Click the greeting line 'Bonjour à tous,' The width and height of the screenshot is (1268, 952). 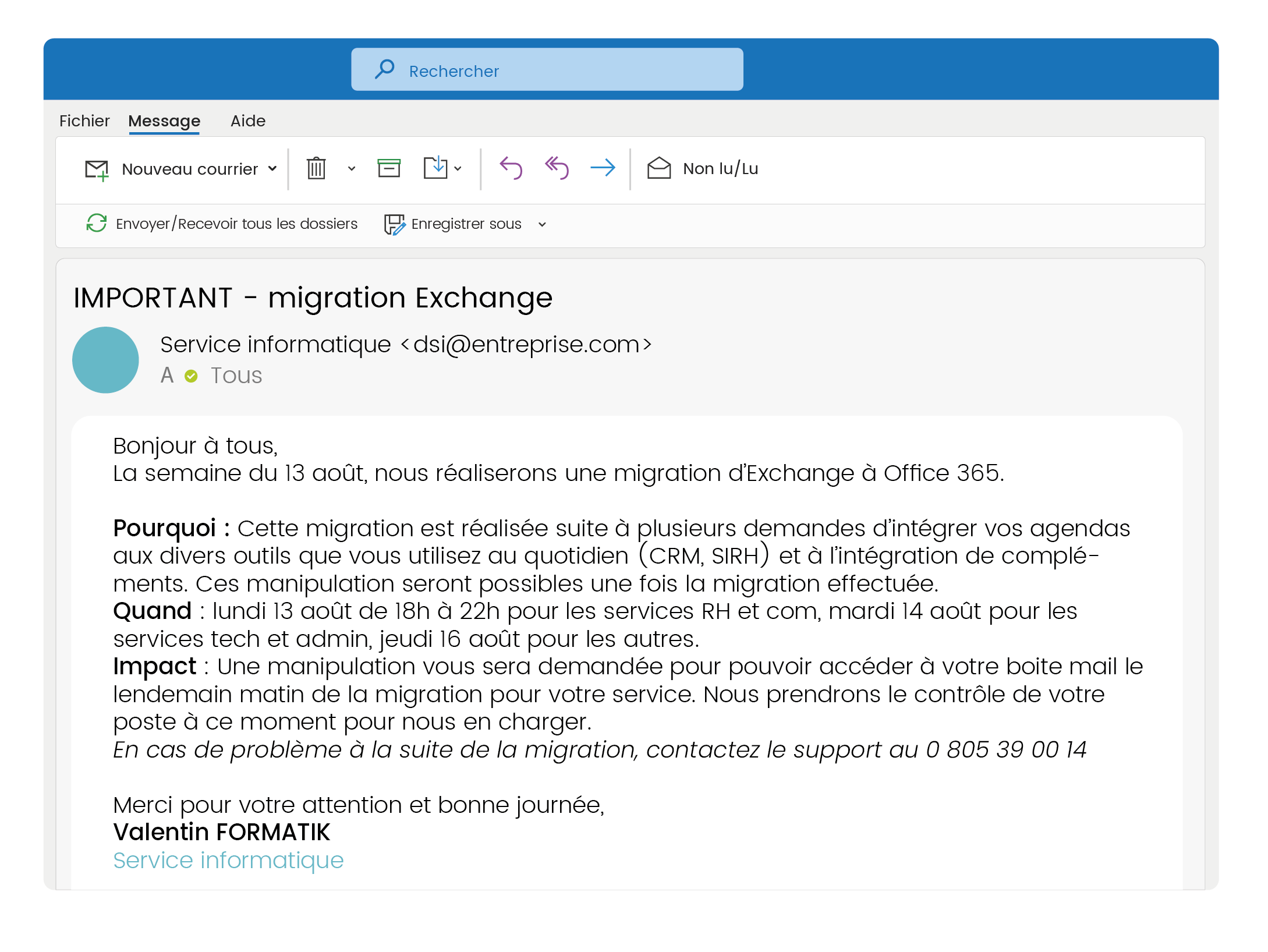click(196, 446)
